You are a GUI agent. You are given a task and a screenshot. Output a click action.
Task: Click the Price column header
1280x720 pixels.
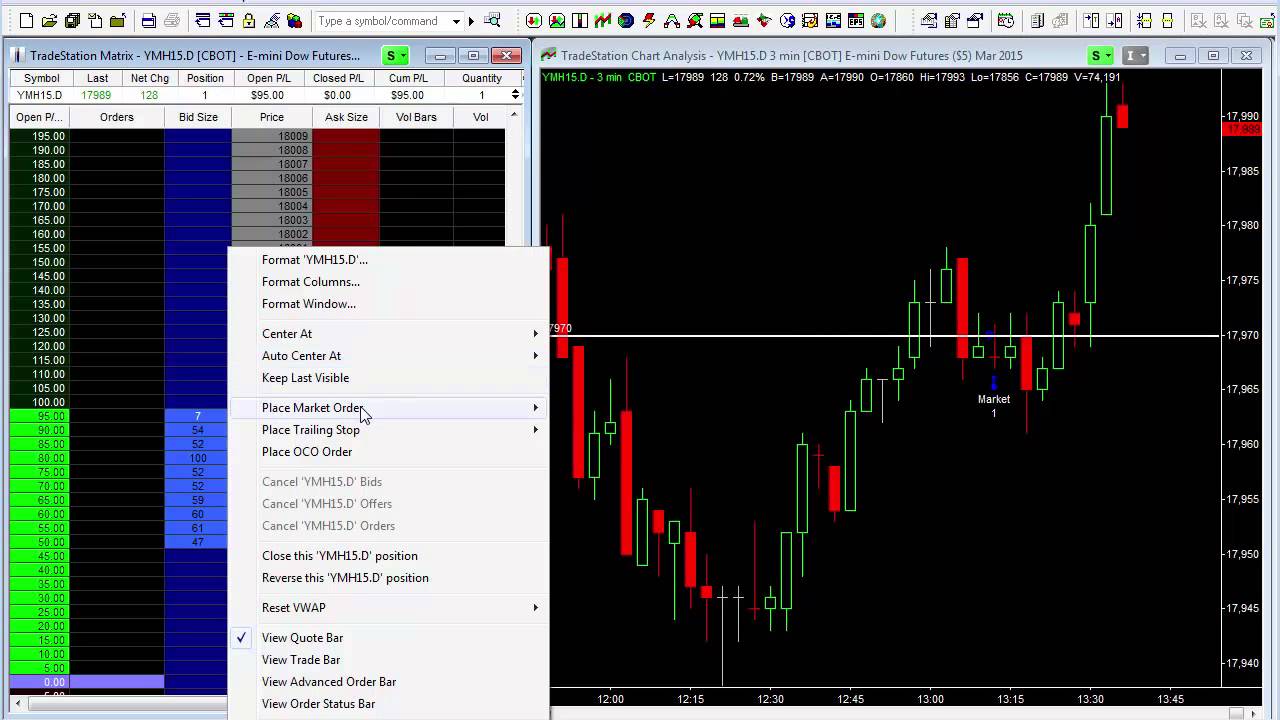[x=272, y=117]
